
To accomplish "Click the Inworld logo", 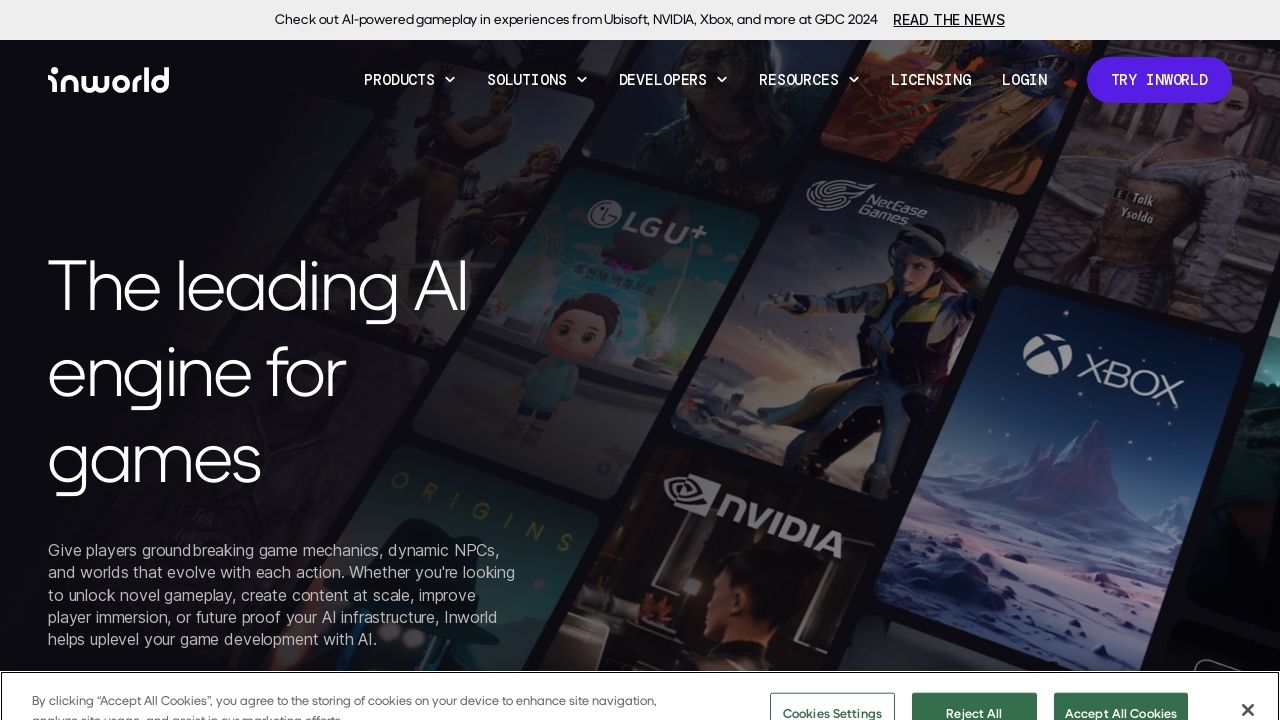I will pos(108,80).
